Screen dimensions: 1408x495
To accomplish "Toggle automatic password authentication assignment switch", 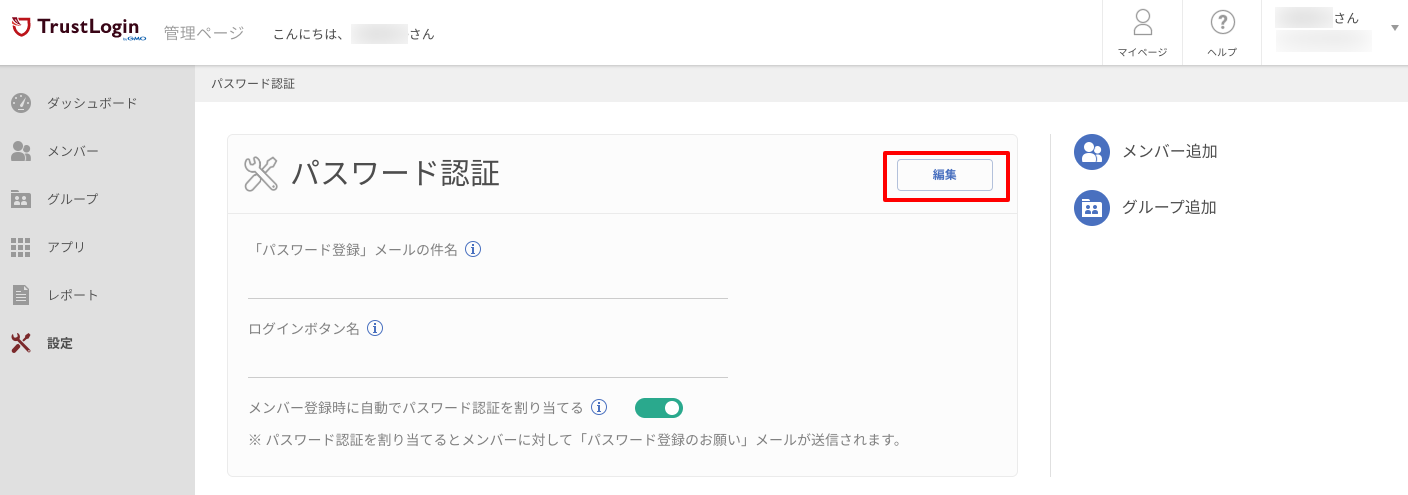I will click(x=659, y=408).
